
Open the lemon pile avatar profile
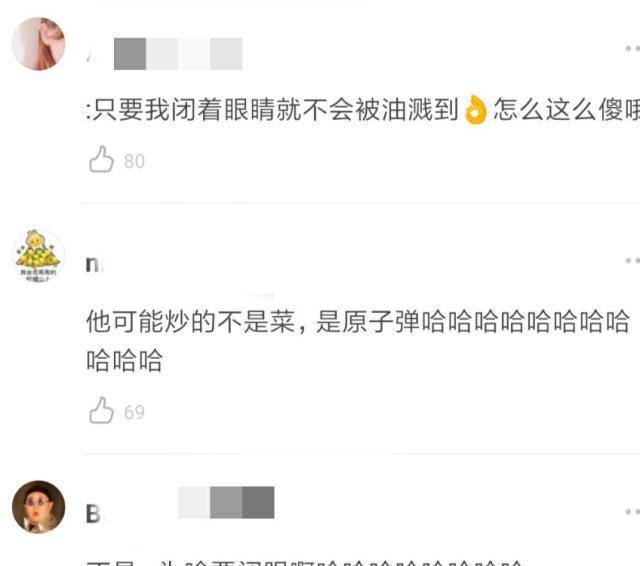[x=38, y=256]
